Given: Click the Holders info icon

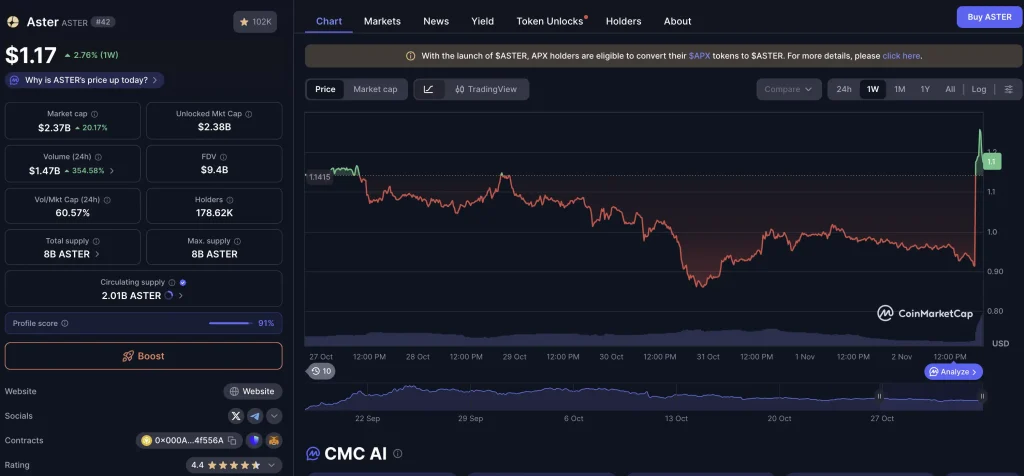Looking at the screenshot, I should 229,200.
